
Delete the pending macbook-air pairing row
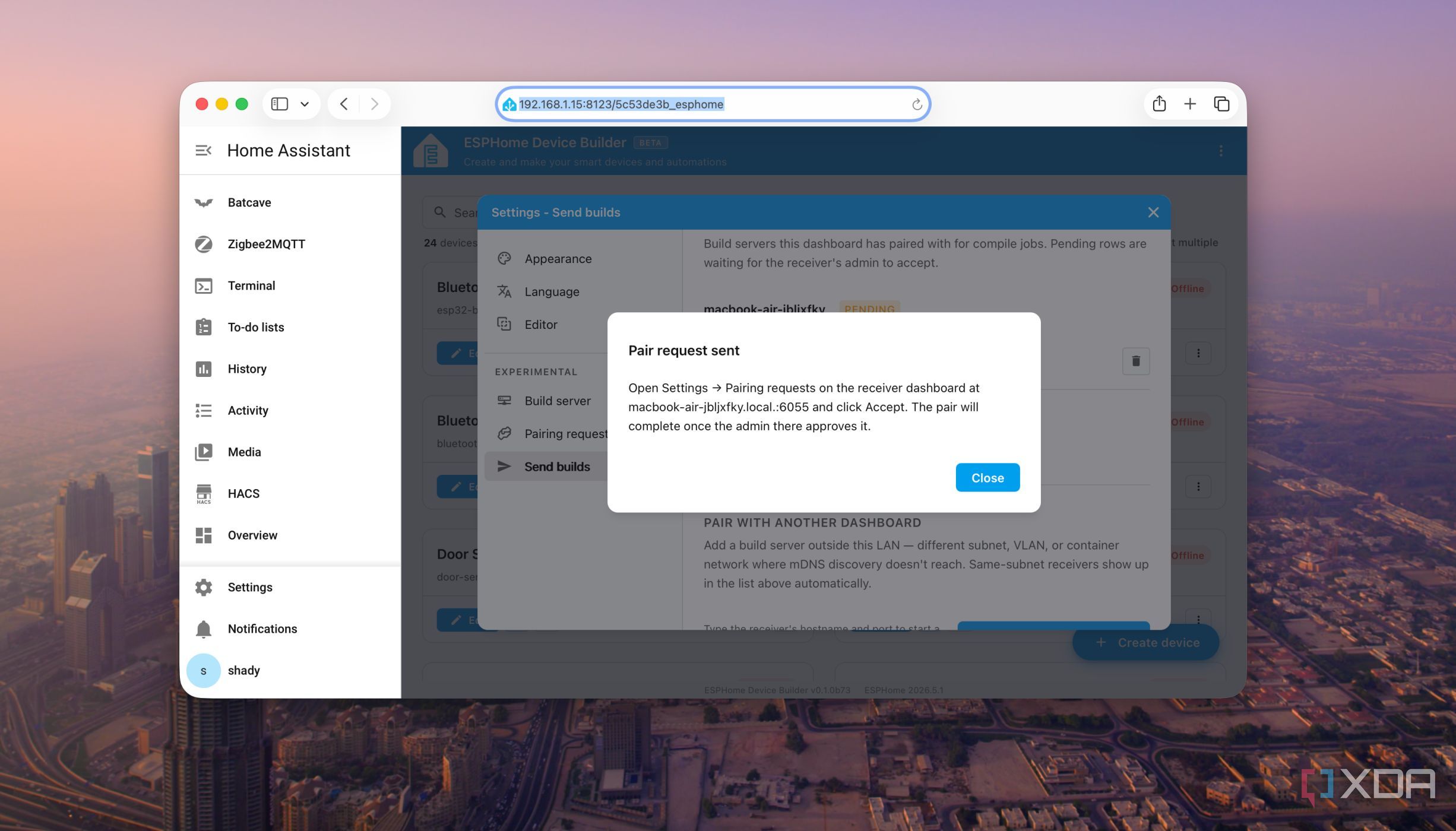pos(1135,361)
